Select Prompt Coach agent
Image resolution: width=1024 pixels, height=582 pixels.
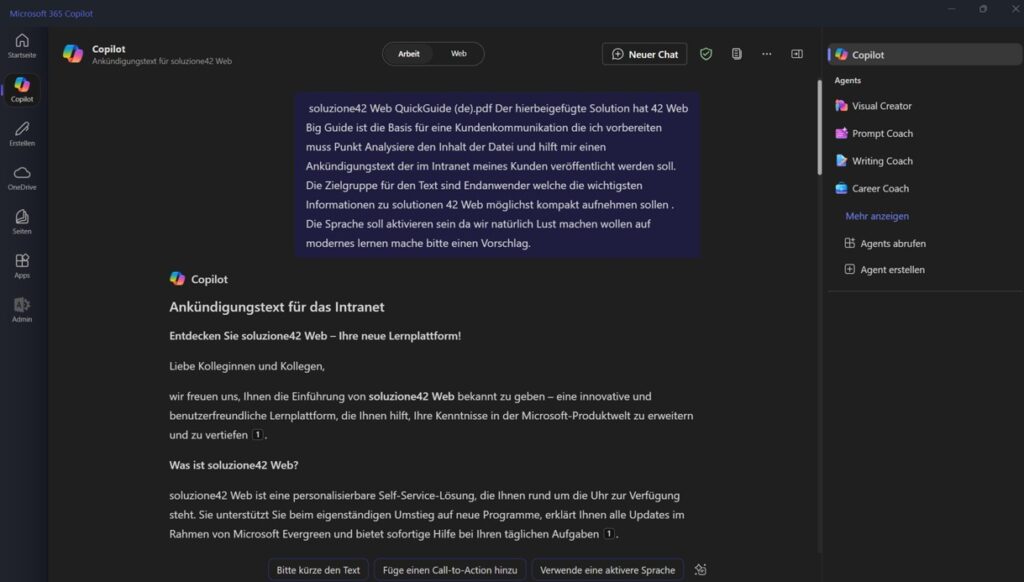click(882, 133)
